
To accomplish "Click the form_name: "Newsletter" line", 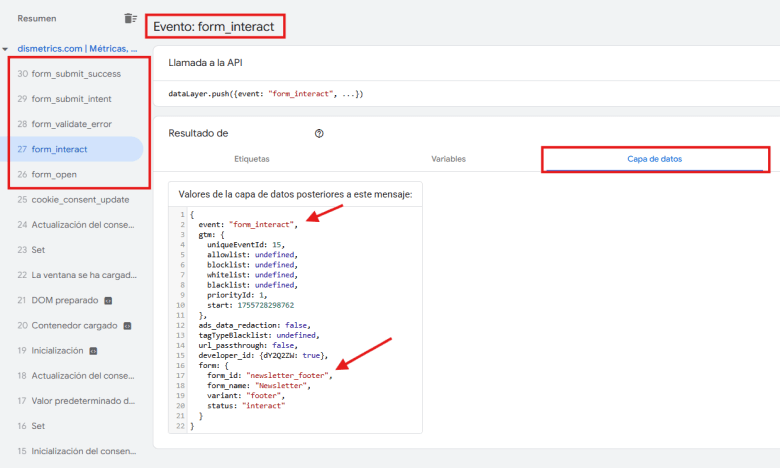I will click(x=259, y=385).
